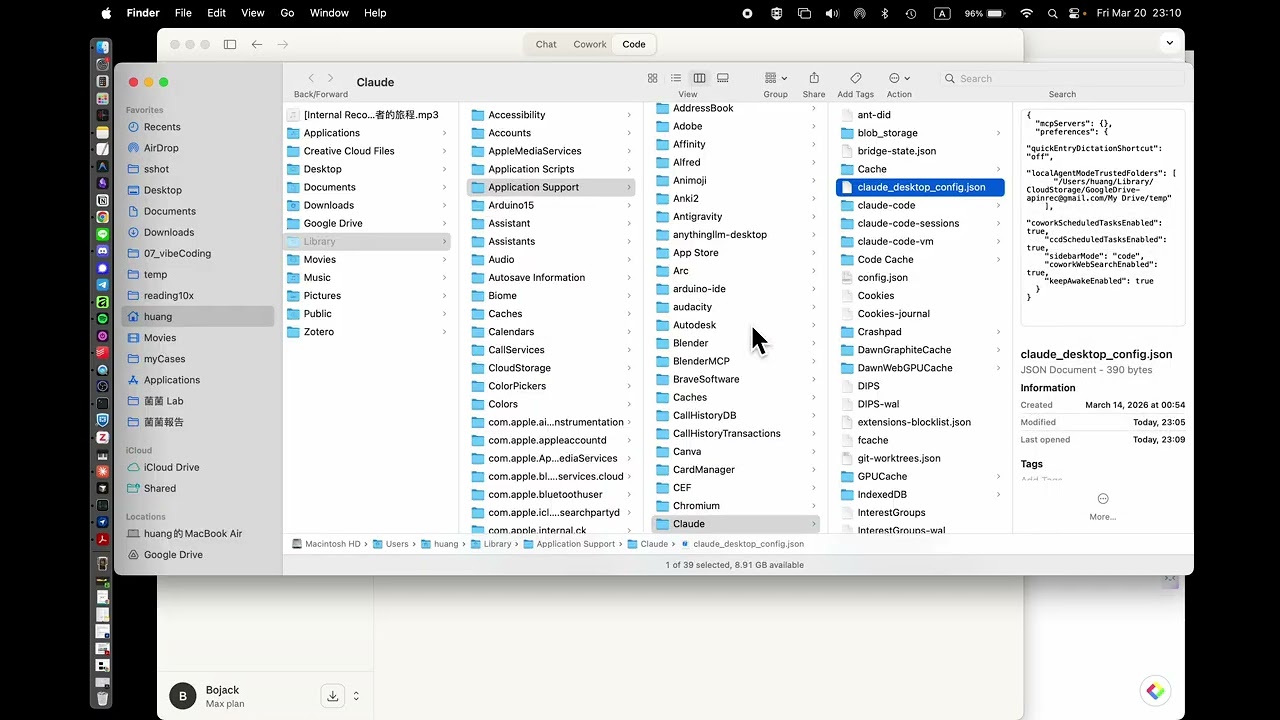Select myCases sidebar folder
Image resolution: width=1280 pixels, height=720 pixels.
164,359
